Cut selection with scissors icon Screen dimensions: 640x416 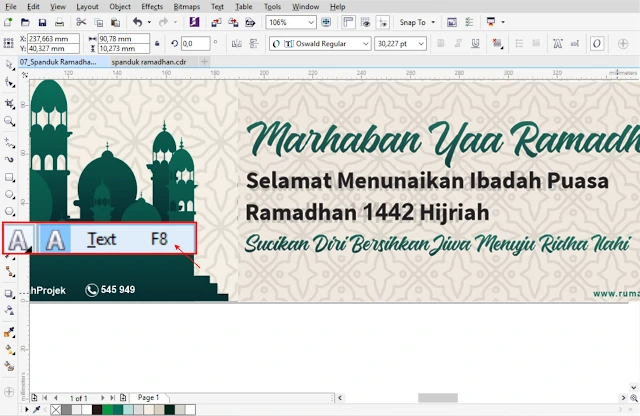tap(81, 22)
